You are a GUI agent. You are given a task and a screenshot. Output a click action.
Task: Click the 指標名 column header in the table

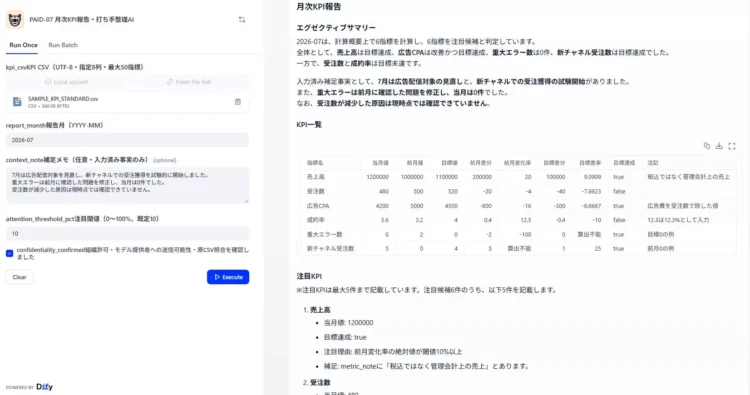[315, 163]
